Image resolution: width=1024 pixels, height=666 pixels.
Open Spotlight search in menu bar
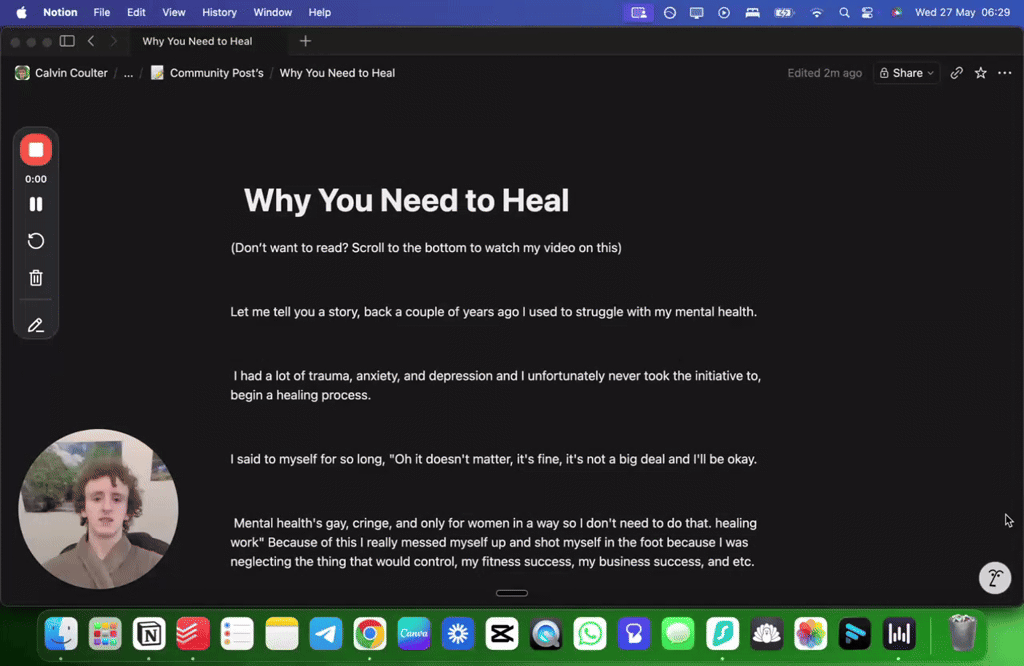pyautogui.click(x=844, y=12)
